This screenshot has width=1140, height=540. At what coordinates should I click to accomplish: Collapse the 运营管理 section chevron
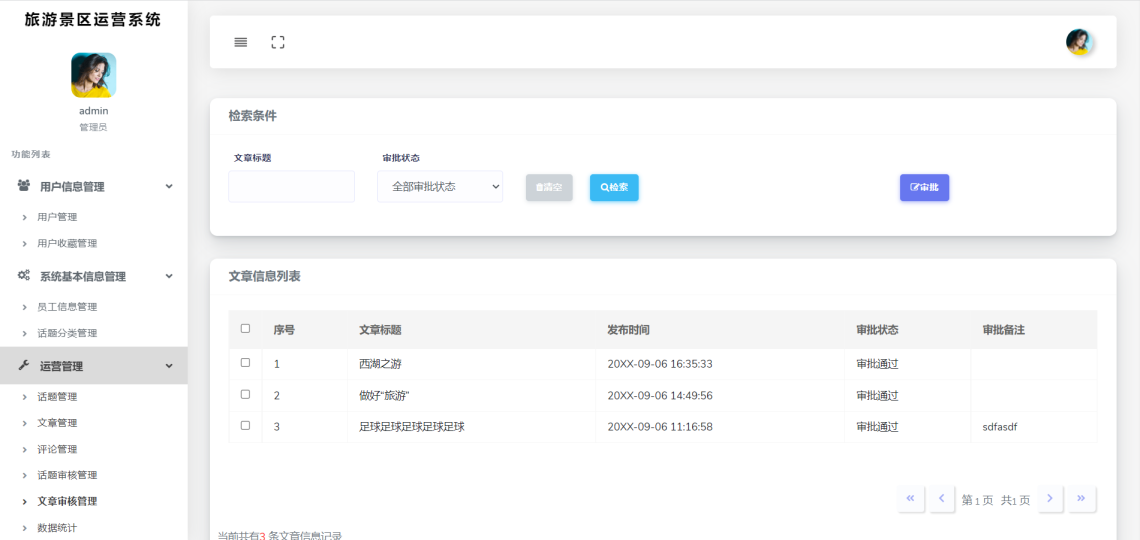169,366
